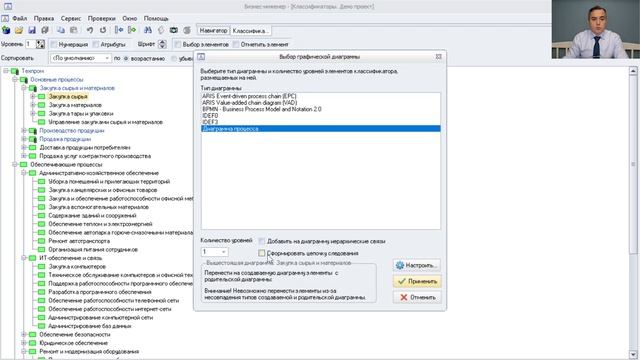Click the Применить button

(x=417, y=282)
